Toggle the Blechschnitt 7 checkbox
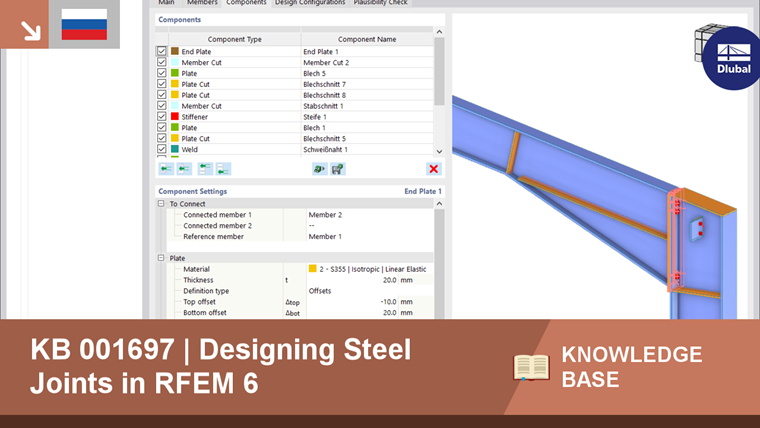The height and width of the screenshot is (428, 760). (161, 84)
